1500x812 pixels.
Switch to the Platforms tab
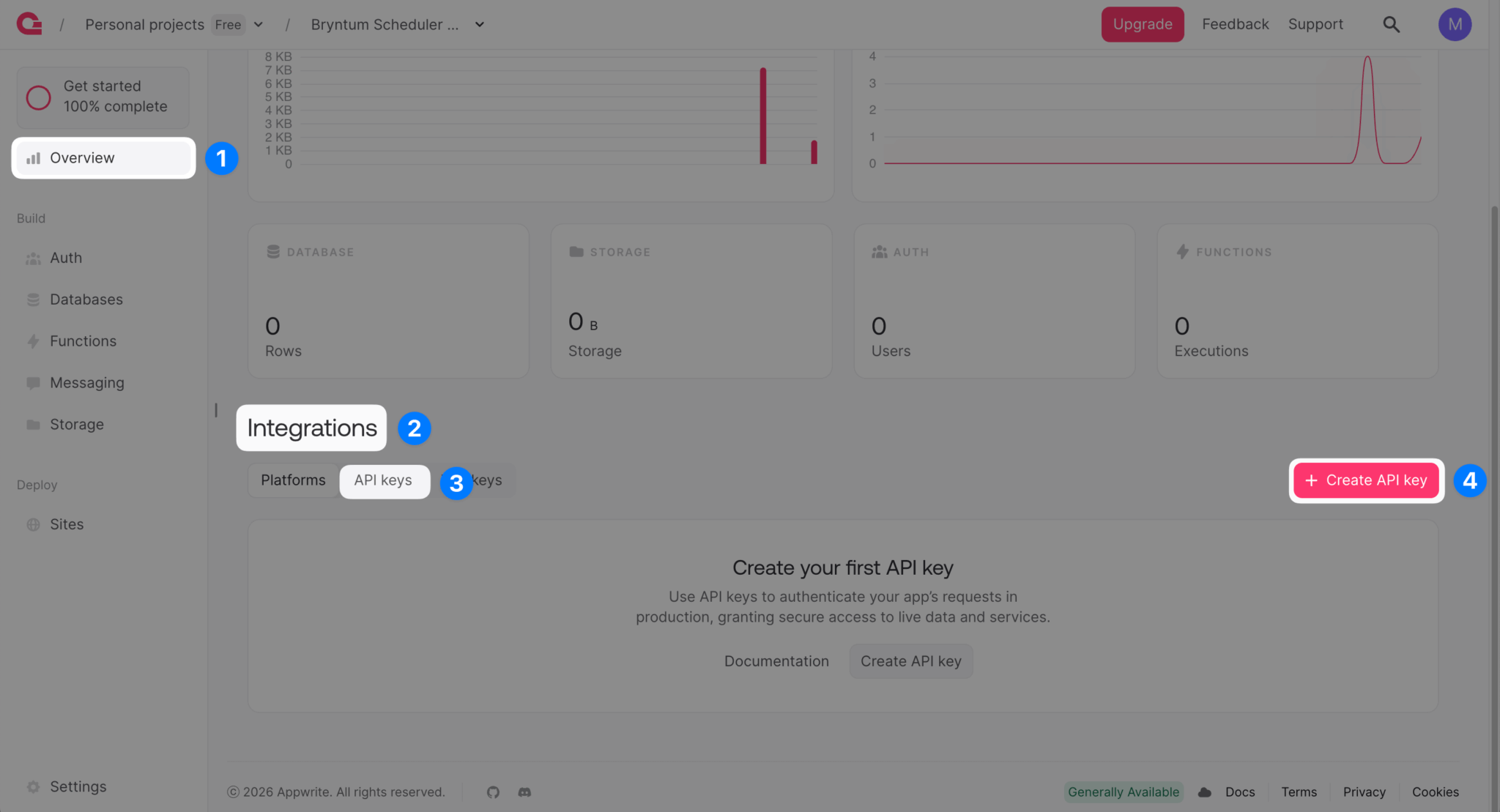tap(293, 480)
